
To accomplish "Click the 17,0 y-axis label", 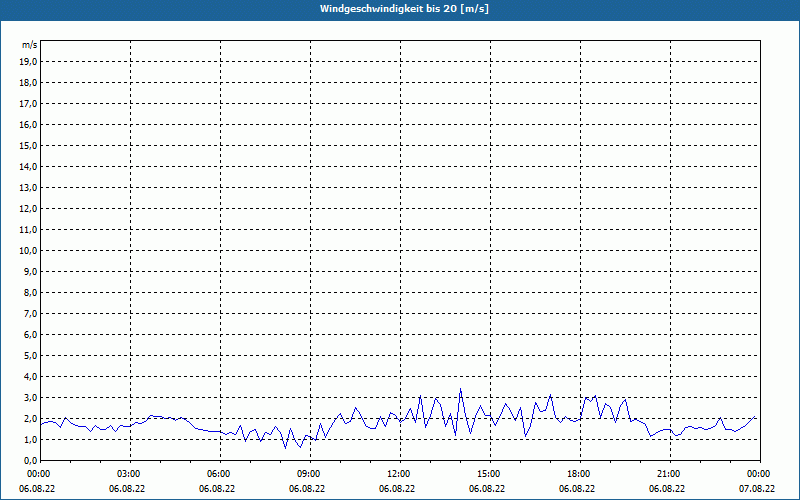I will pyautogui.click(x=28, y=104).
